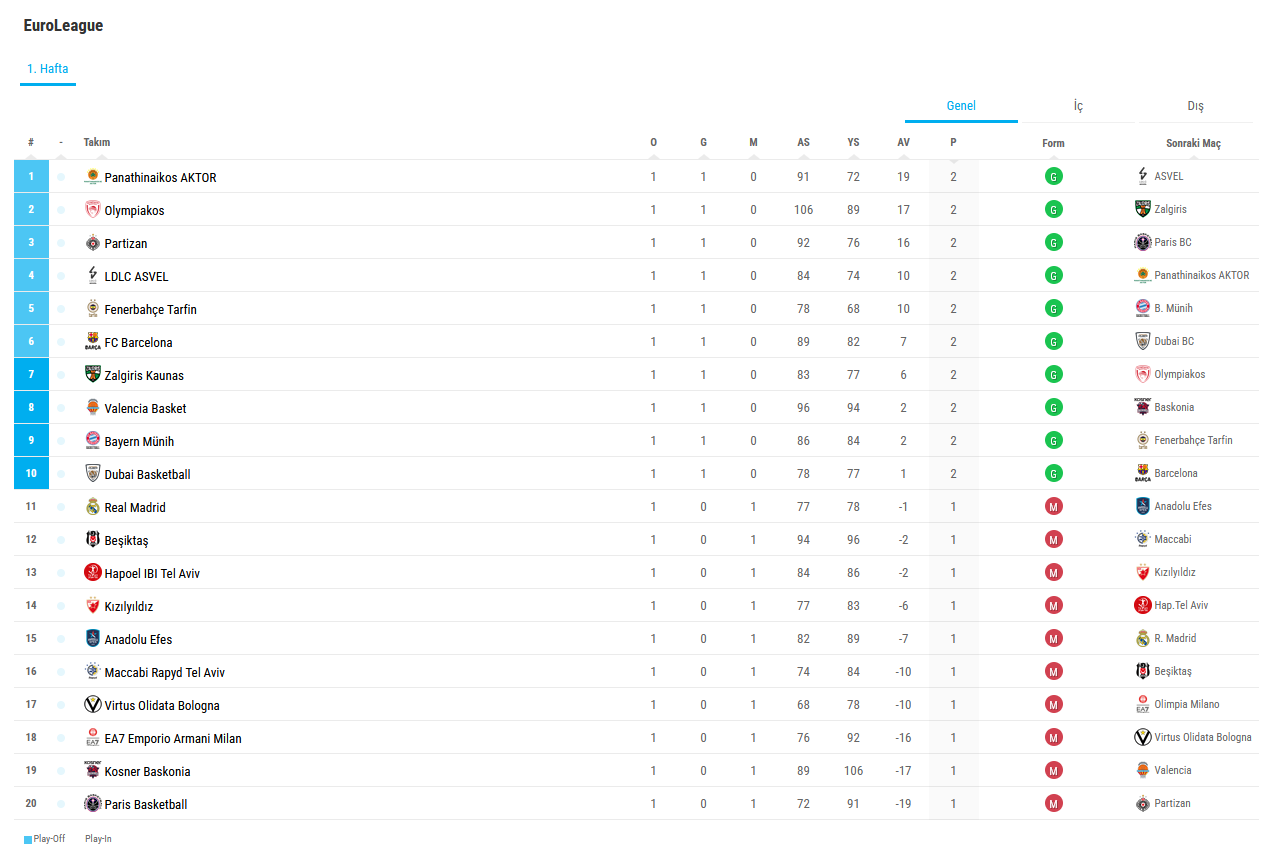The height and width of the screenshot is (850, 1272).
Task: Click the Anadolu Efes next-match logo for Real Madrid
Action: pyautogui.click(x=1143, y=506)
